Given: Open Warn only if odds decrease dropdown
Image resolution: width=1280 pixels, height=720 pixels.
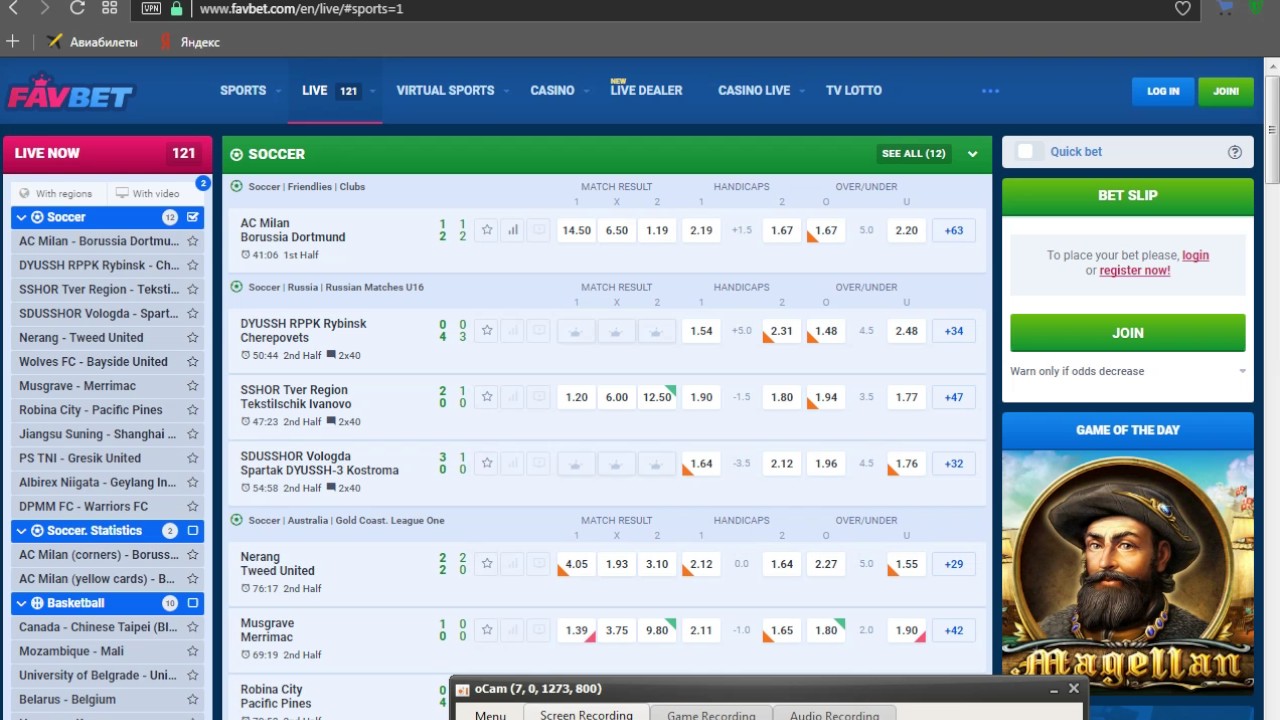Looking at the screenshot, I should (x=1128, y=371).
